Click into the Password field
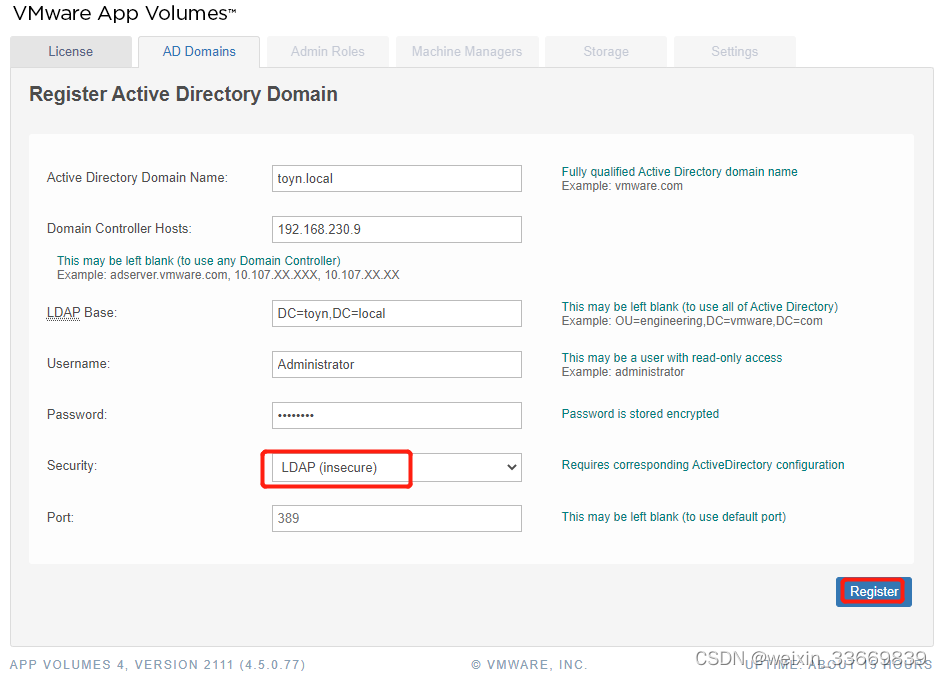This screenshot has width=942, height=677. [397, 415]
